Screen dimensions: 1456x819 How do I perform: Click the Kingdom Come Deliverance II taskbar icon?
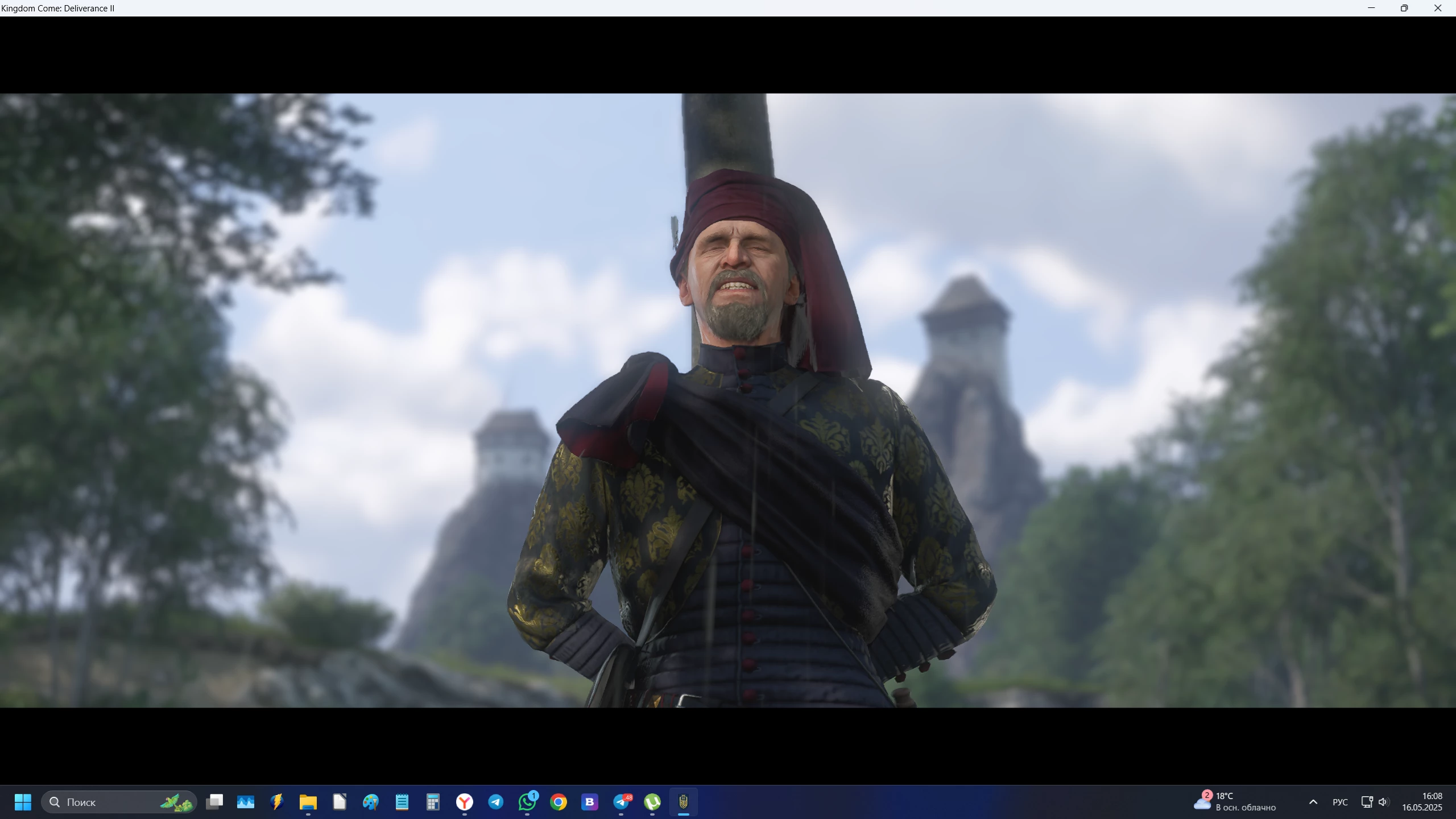pyautogui.click(x=684, y=802)
